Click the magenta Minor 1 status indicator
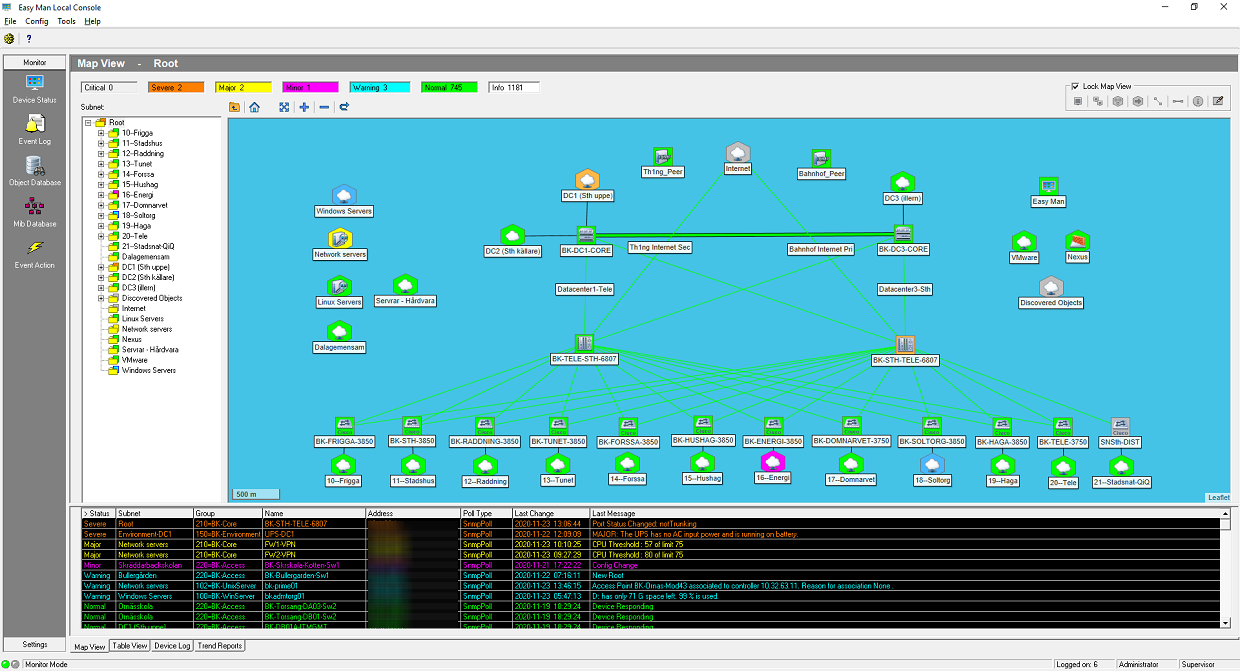1240x671 pixels. point(312,87)
